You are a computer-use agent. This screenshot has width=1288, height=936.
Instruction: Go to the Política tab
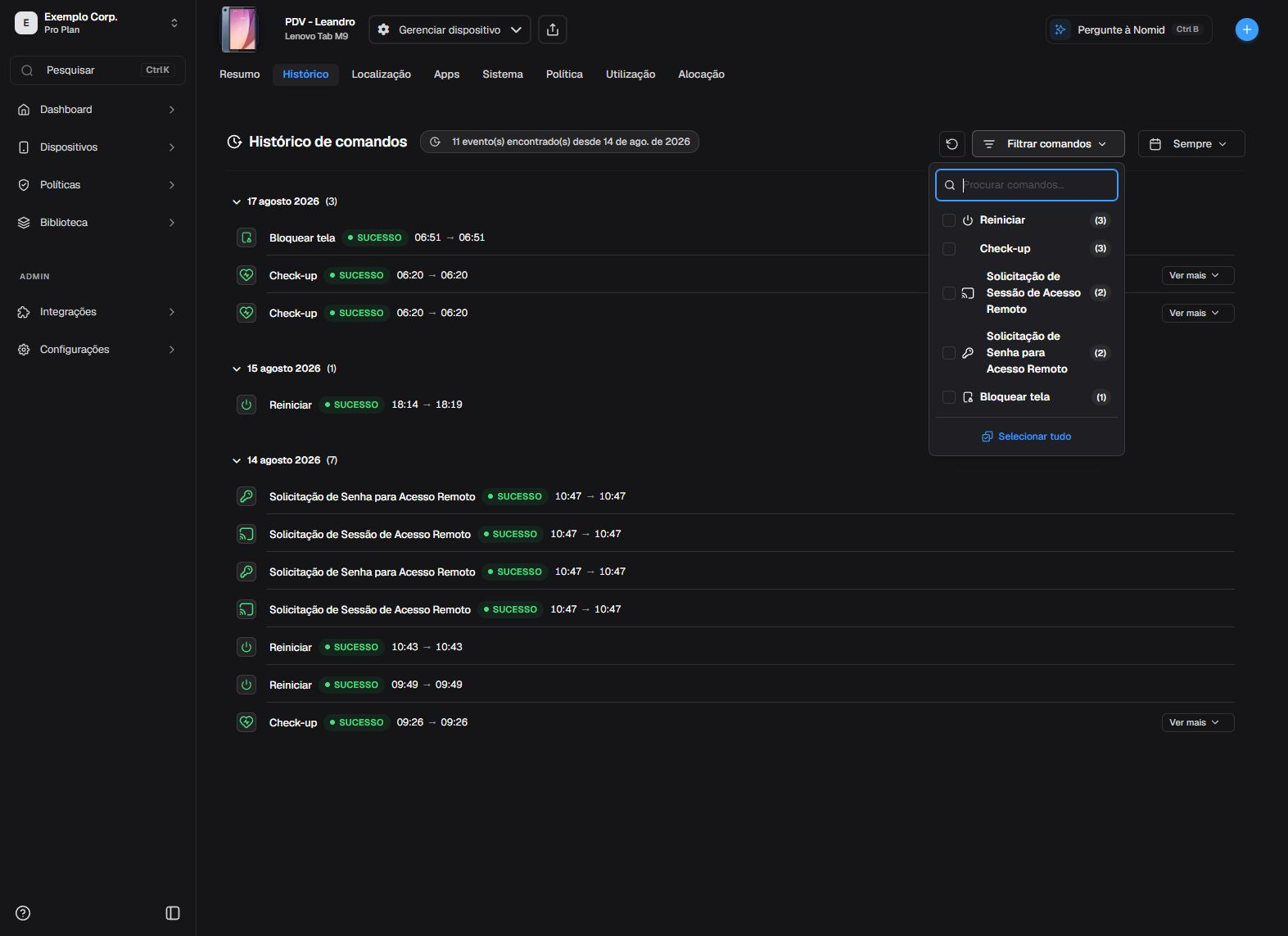click(x=564, y=75)
